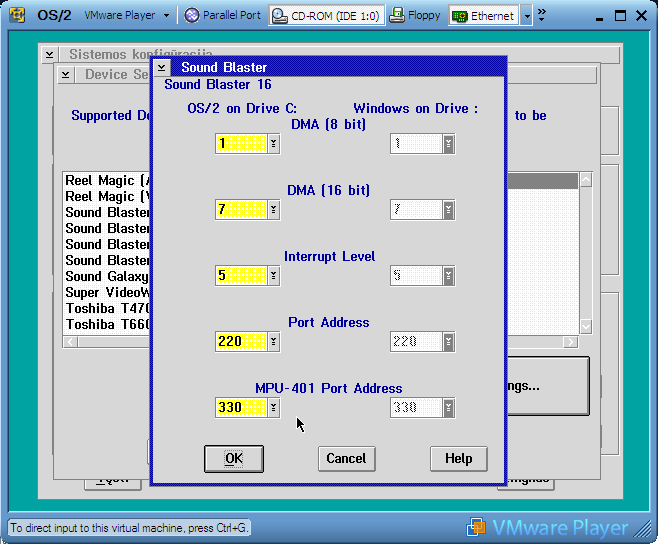This screenshot has width=658, height=544.
Task: Expand Windows Port Address dropdown
Action: [449, 342]
